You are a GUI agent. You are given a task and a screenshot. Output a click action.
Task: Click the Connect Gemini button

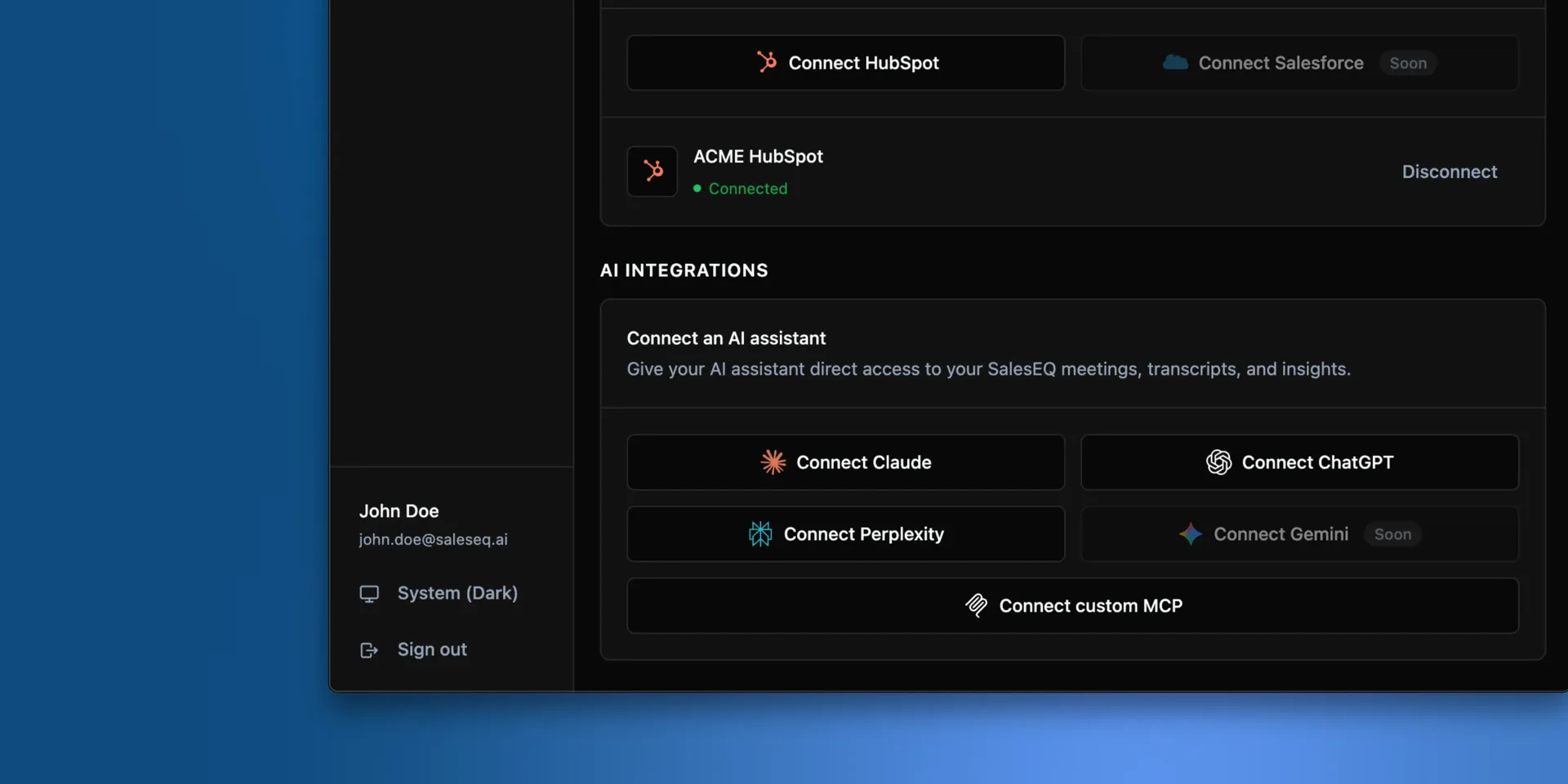[1299, 534]
